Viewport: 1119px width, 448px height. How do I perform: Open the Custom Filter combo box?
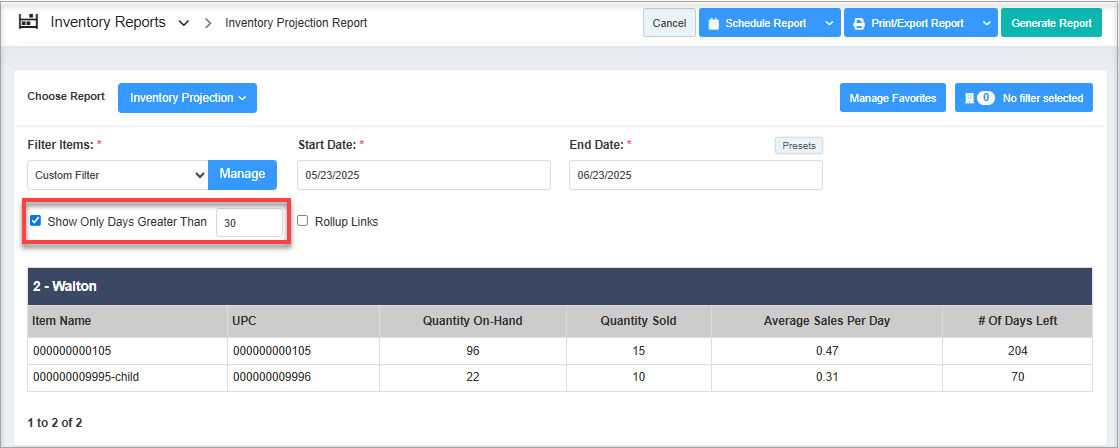pyautogui.click(x=118, y=175)
